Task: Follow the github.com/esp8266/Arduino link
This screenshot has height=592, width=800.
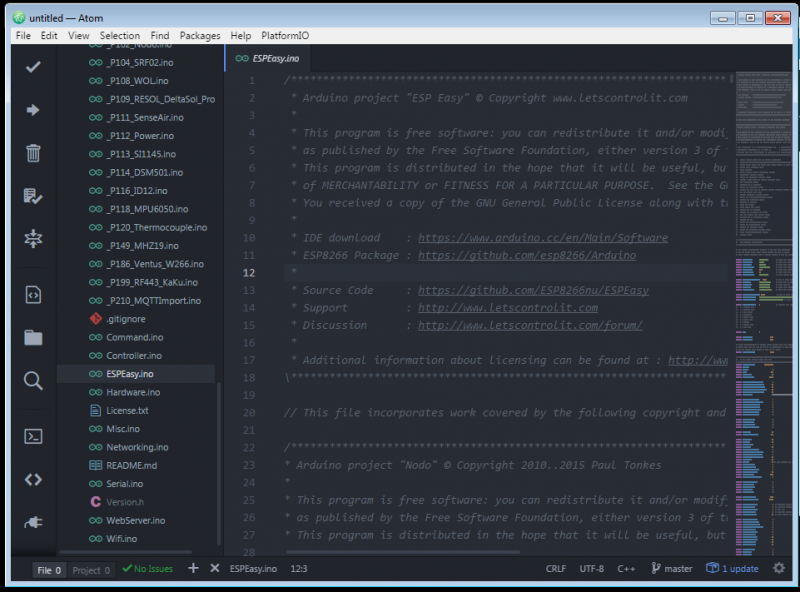Action: (x=527, y=255)
